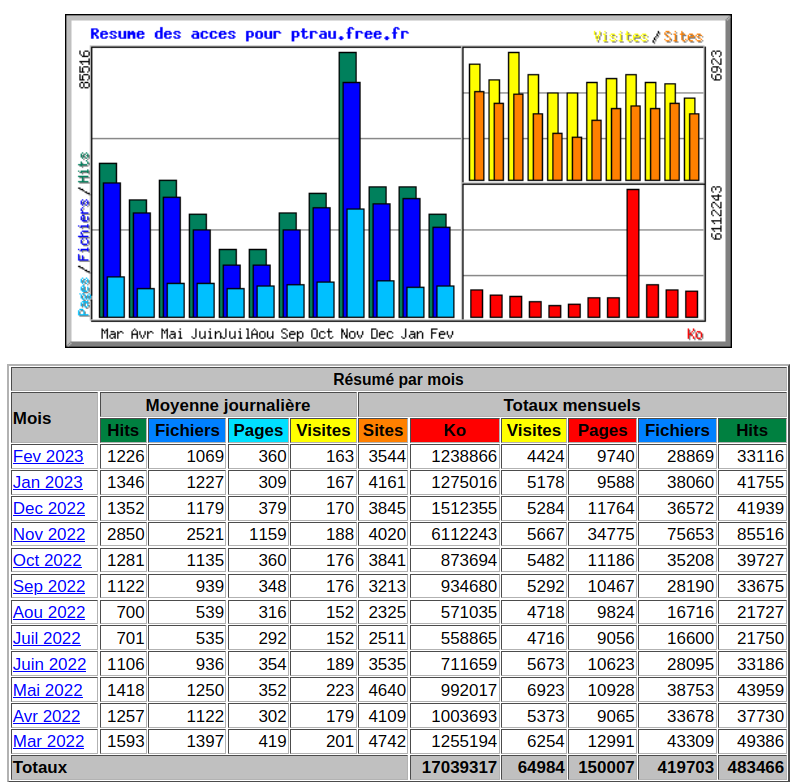Click the Résumé par mois table title

coord(398,380)
